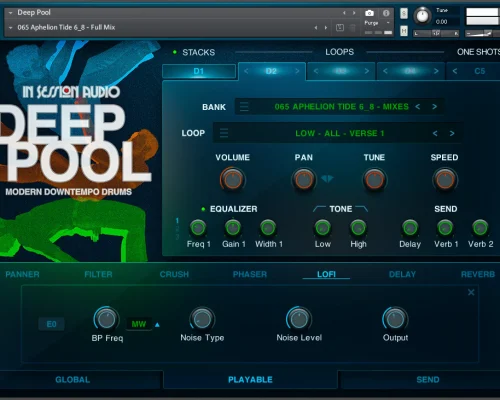
Task: Close the LOFI effect panel
Action: (x=471, y=292)
